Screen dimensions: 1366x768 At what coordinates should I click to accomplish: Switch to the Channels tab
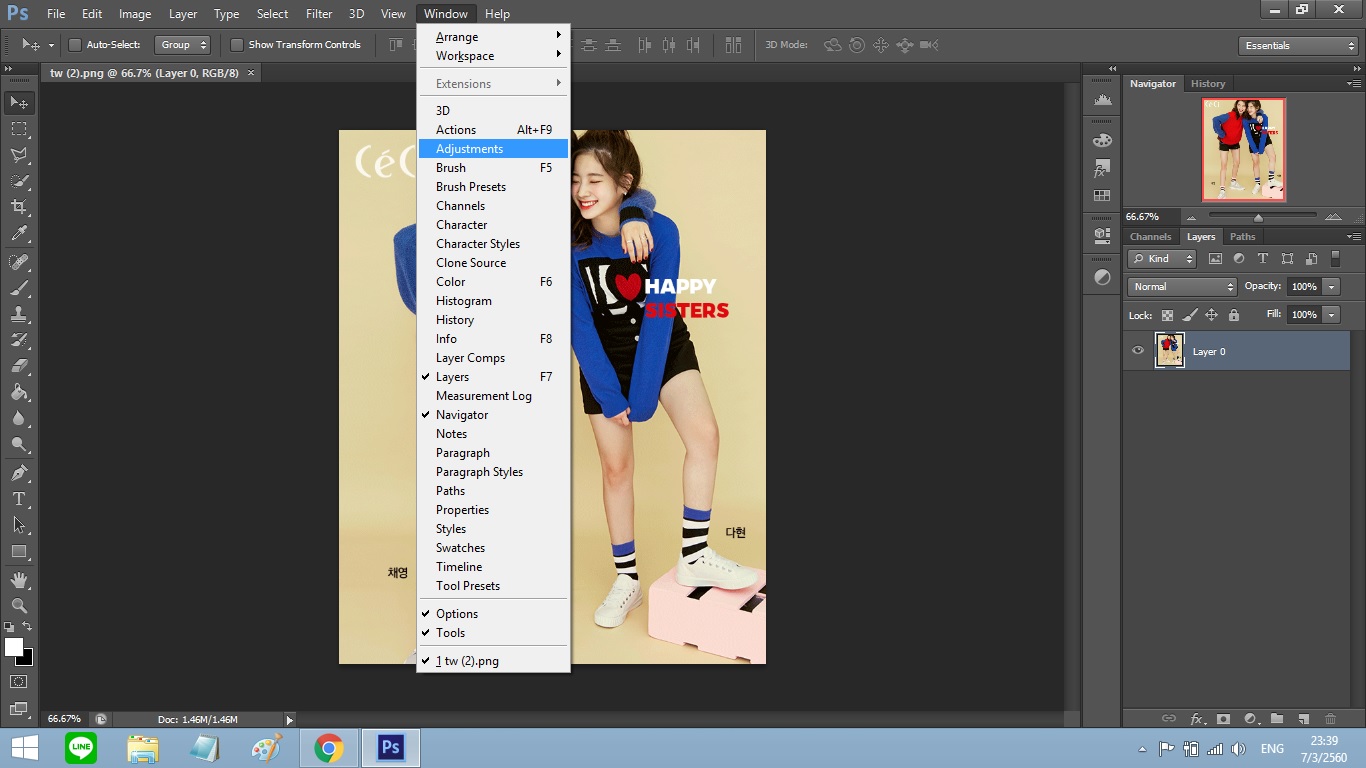click(x=1150, y=237)
